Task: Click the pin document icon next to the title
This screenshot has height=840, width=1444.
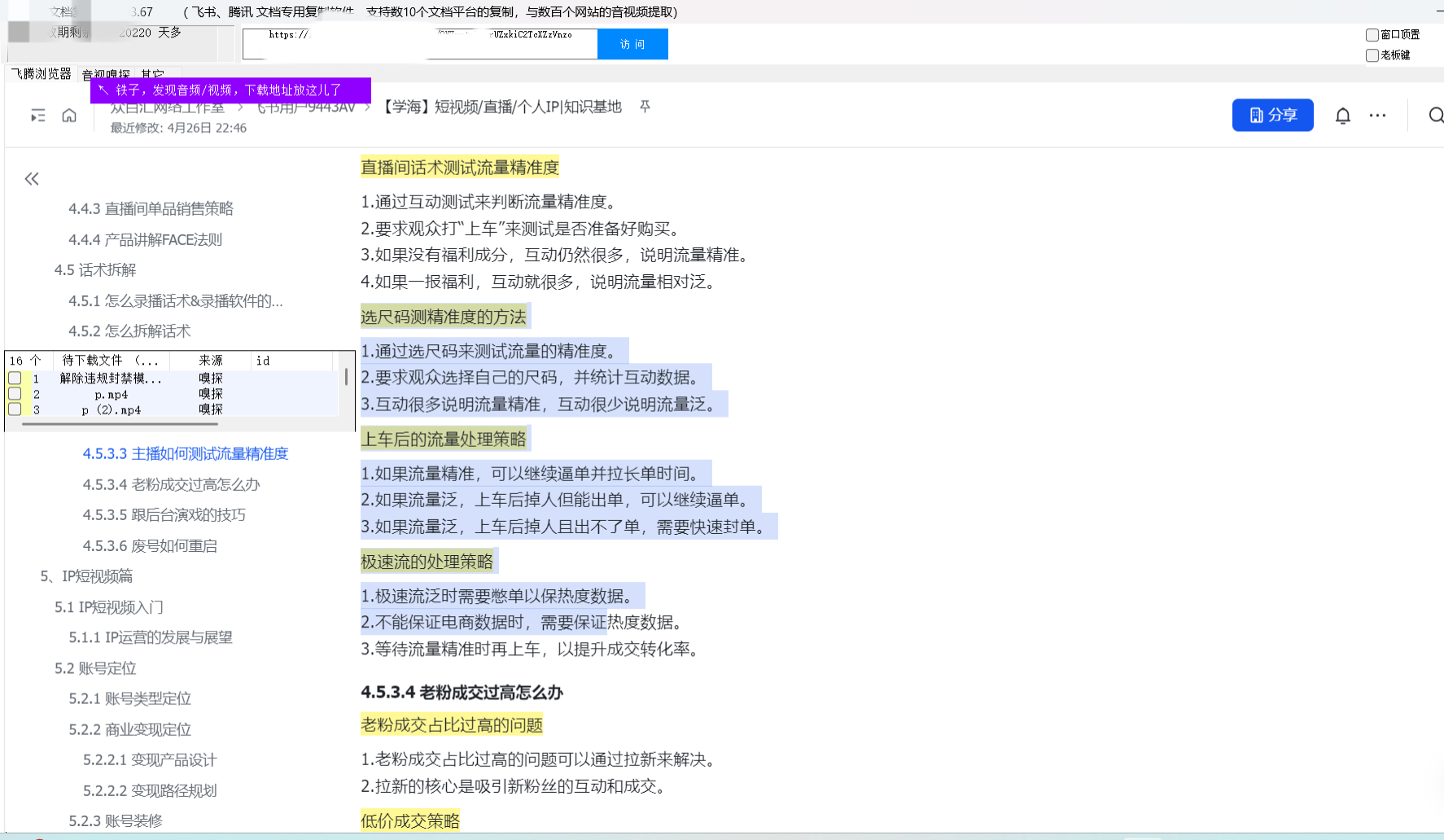Action: pyautogui.click(x=644, y=107)
